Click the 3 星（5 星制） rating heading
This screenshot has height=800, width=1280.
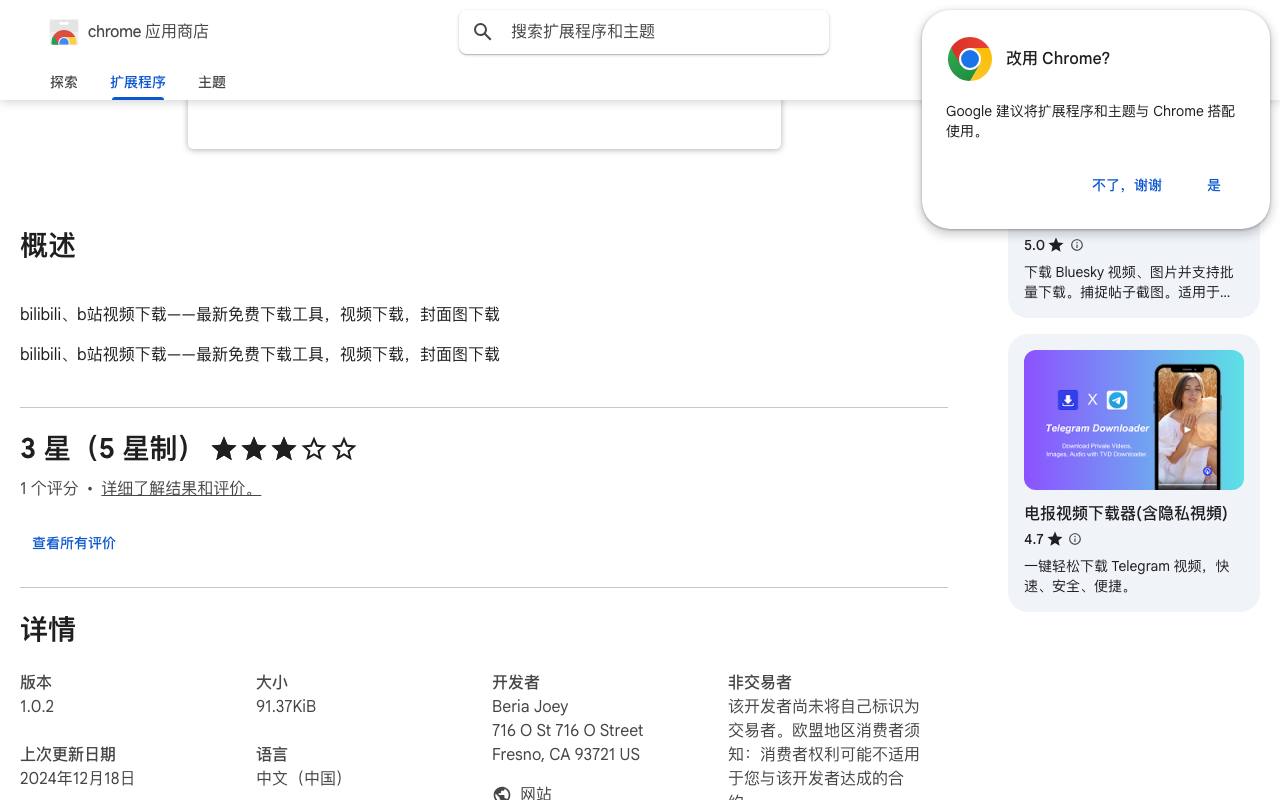(108, 449)
